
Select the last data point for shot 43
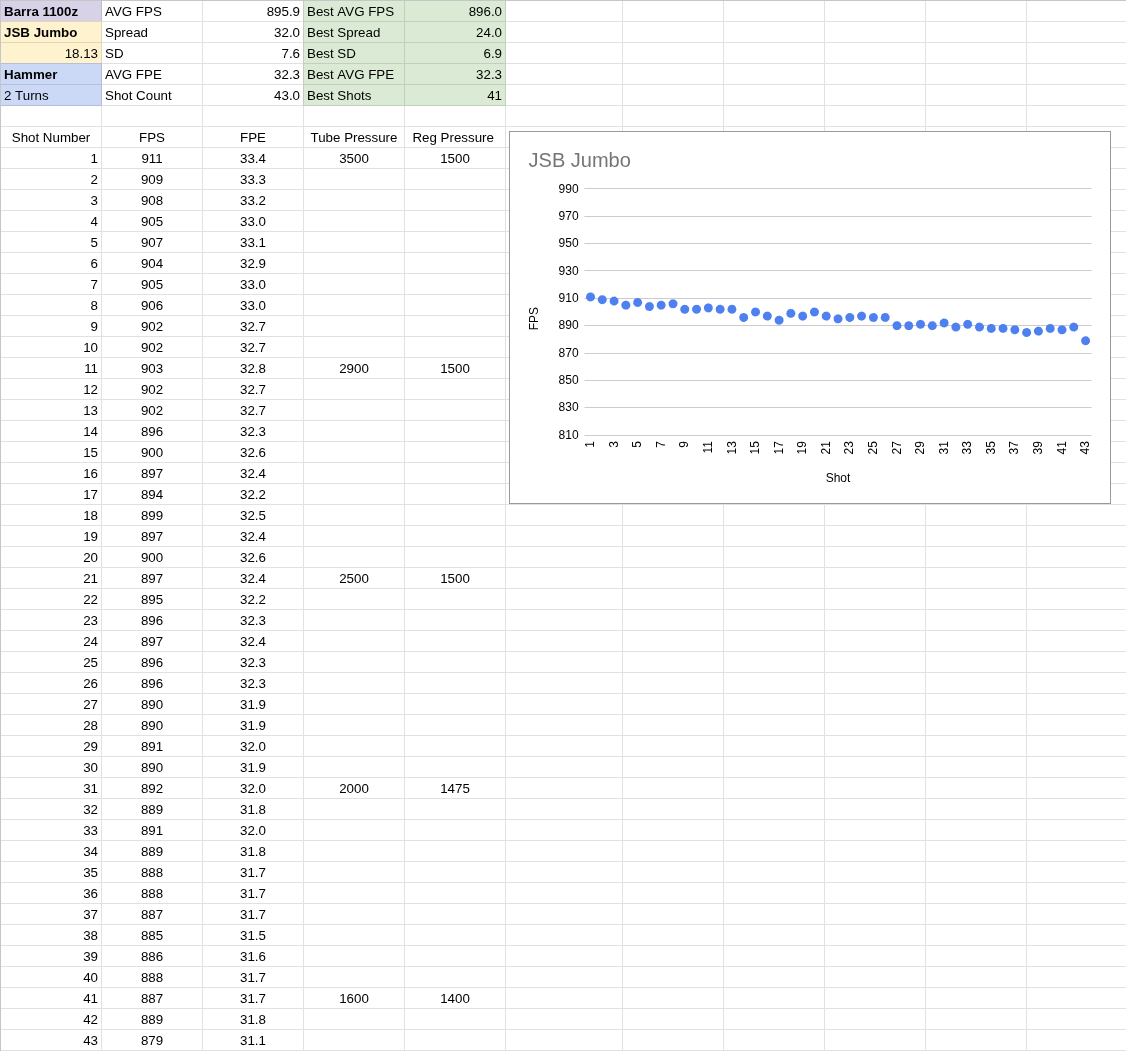[x=1085, y=341]
